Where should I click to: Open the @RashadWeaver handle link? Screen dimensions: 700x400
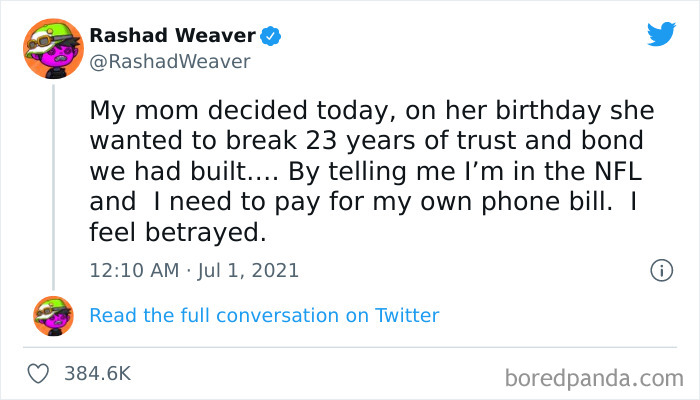[x=170, y=62]
